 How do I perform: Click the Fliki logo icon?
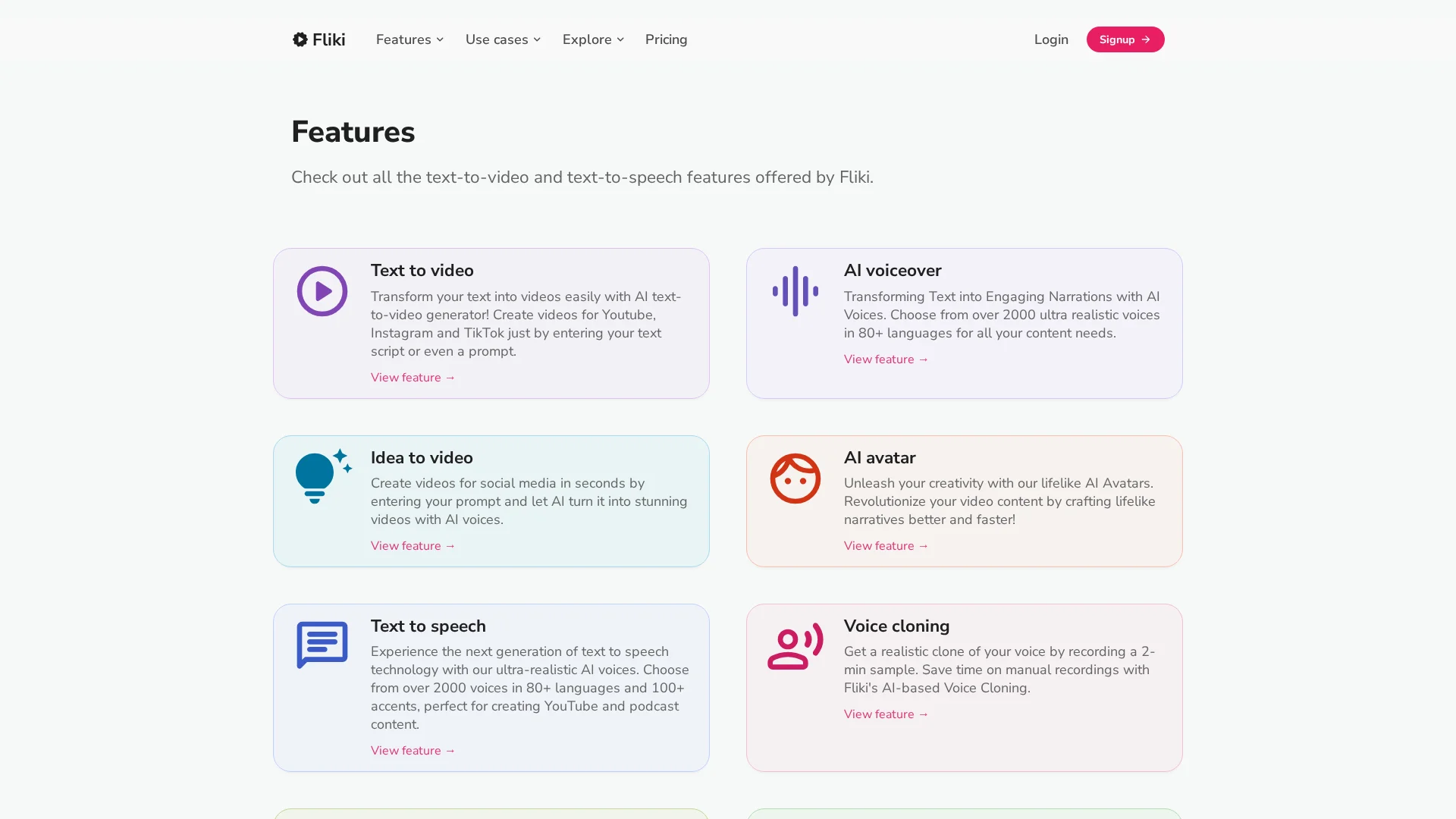coord(300,39)
